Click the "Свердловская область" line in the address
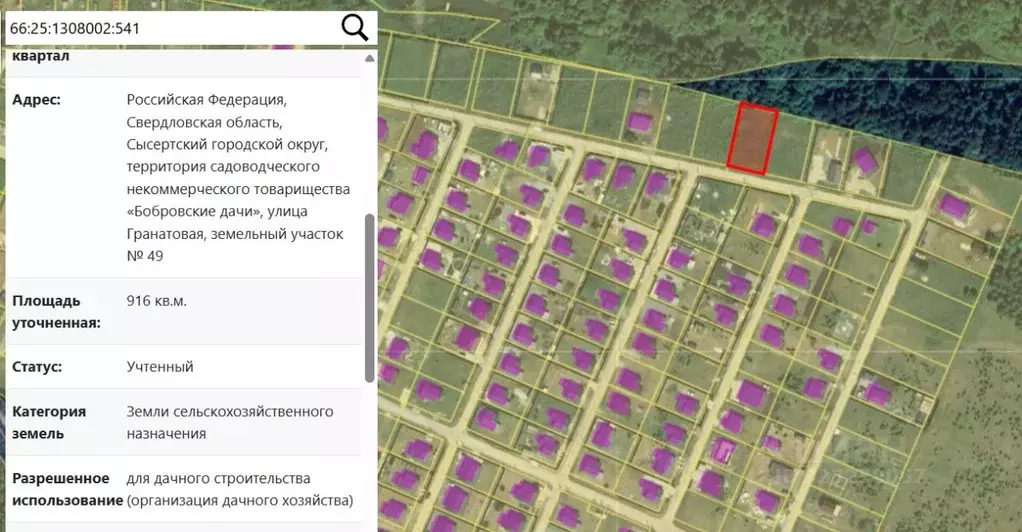The height and width of the screenshot is (532, 1022). tap(204, 122)
